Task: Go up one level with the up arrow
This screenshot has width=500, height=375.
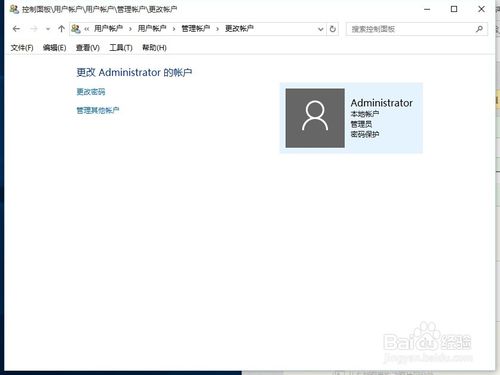Action: pos(61,29)
